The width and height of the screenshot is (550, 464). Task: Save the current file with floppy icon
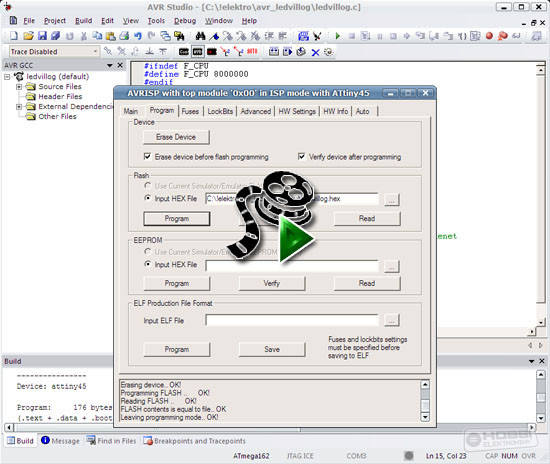[x=42, y=35]
